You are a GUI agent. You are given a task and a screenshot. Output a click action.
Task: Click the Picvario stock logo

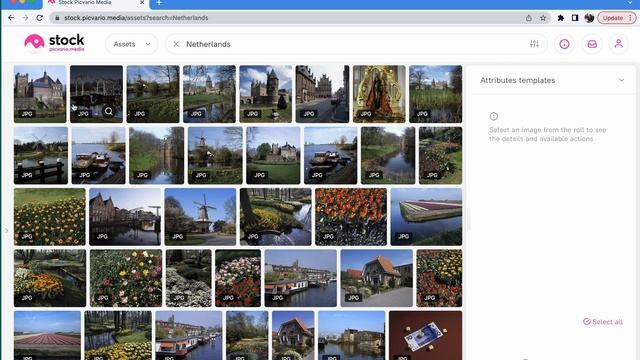(54, 43)
